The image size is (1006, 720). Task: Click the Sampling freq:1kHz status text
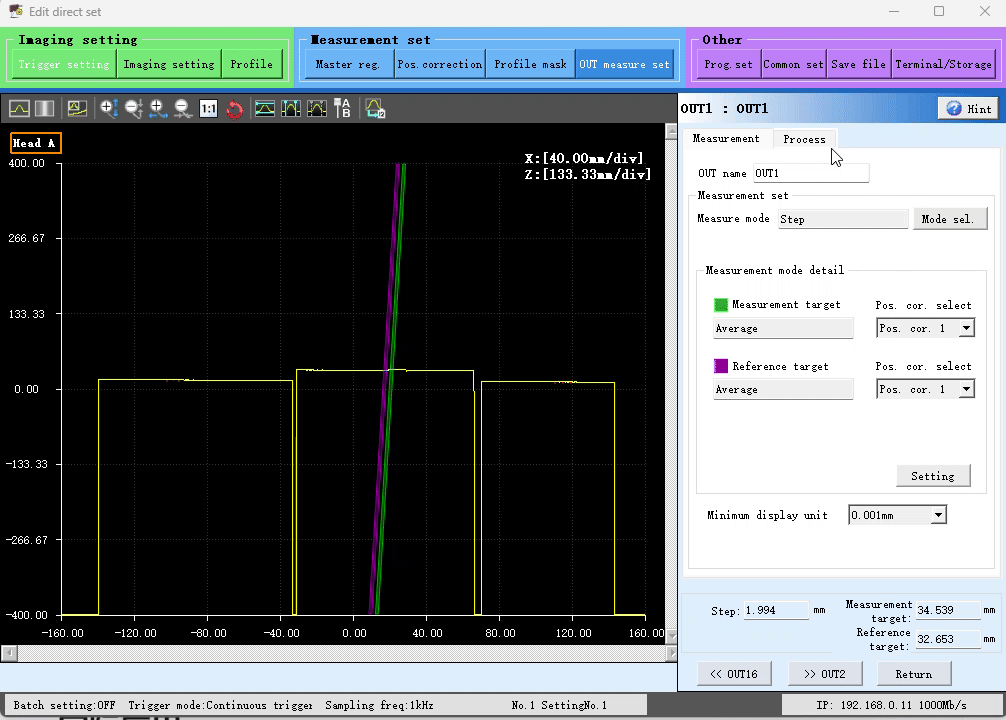[x=379, y=705]
